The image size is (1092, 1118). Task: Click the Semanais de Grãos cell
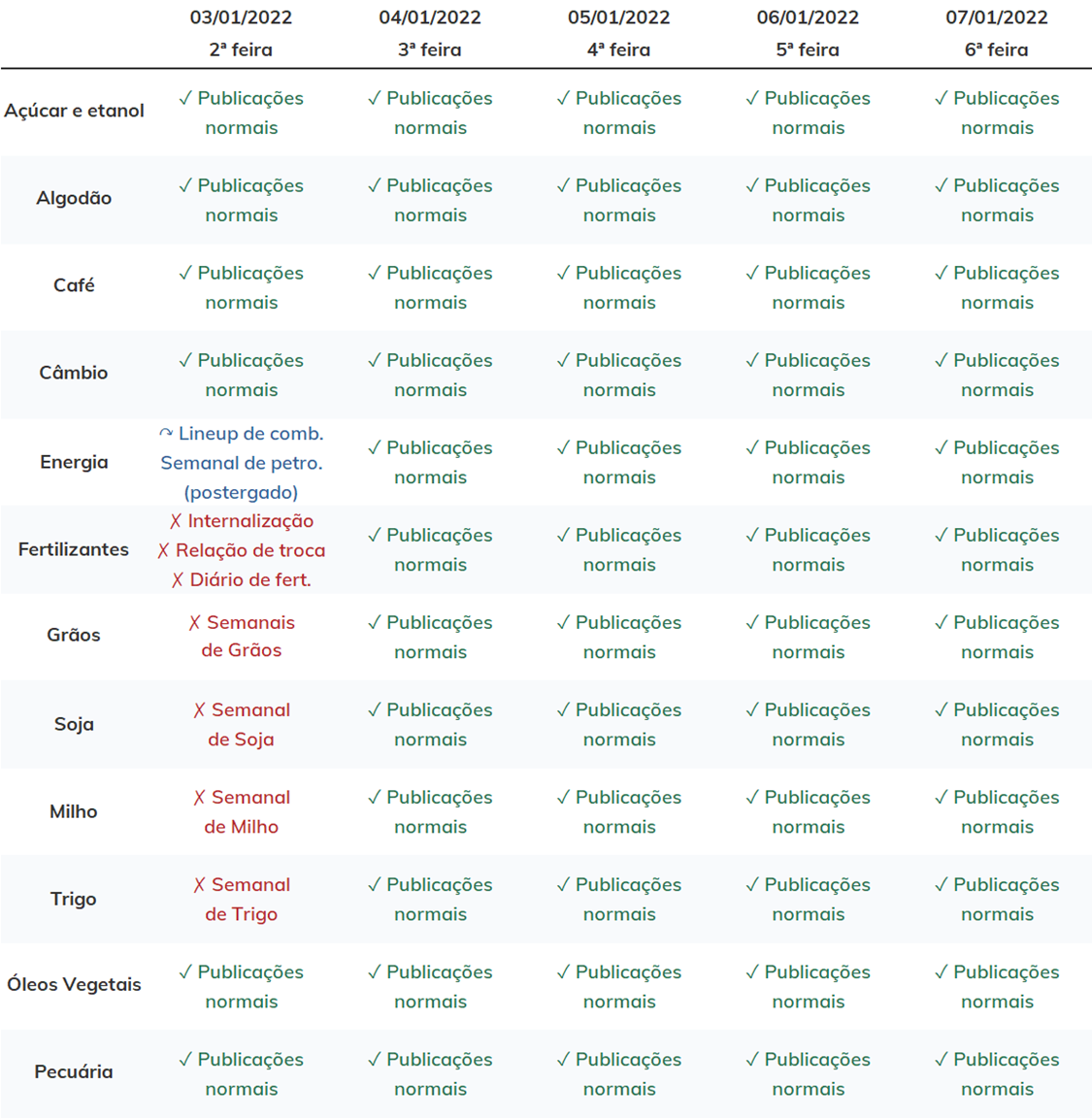(241, 636)
